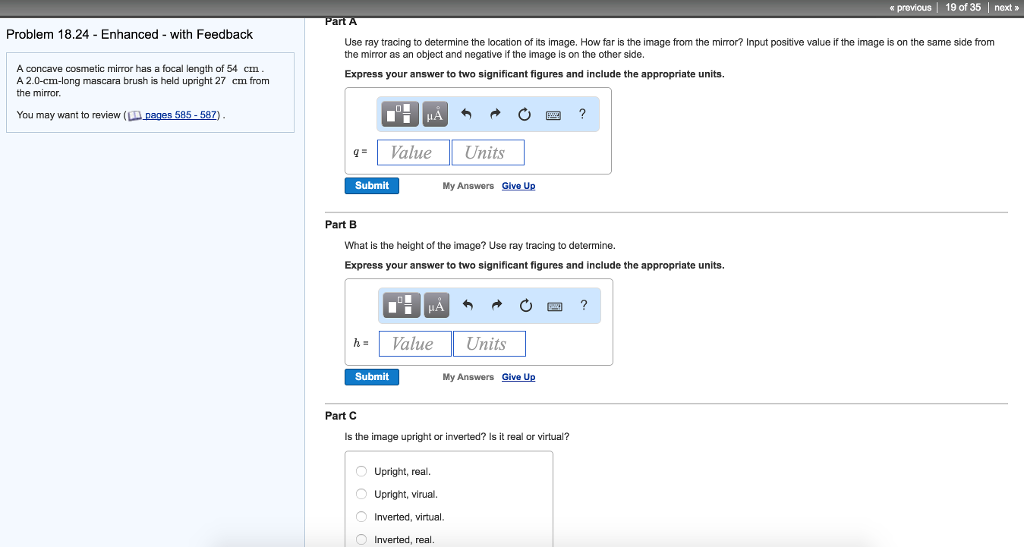The height and width of the screenshot is (547, 1024).
Task: Open Greek symbols menu in Part B toolbar
Action: (436, 305)
